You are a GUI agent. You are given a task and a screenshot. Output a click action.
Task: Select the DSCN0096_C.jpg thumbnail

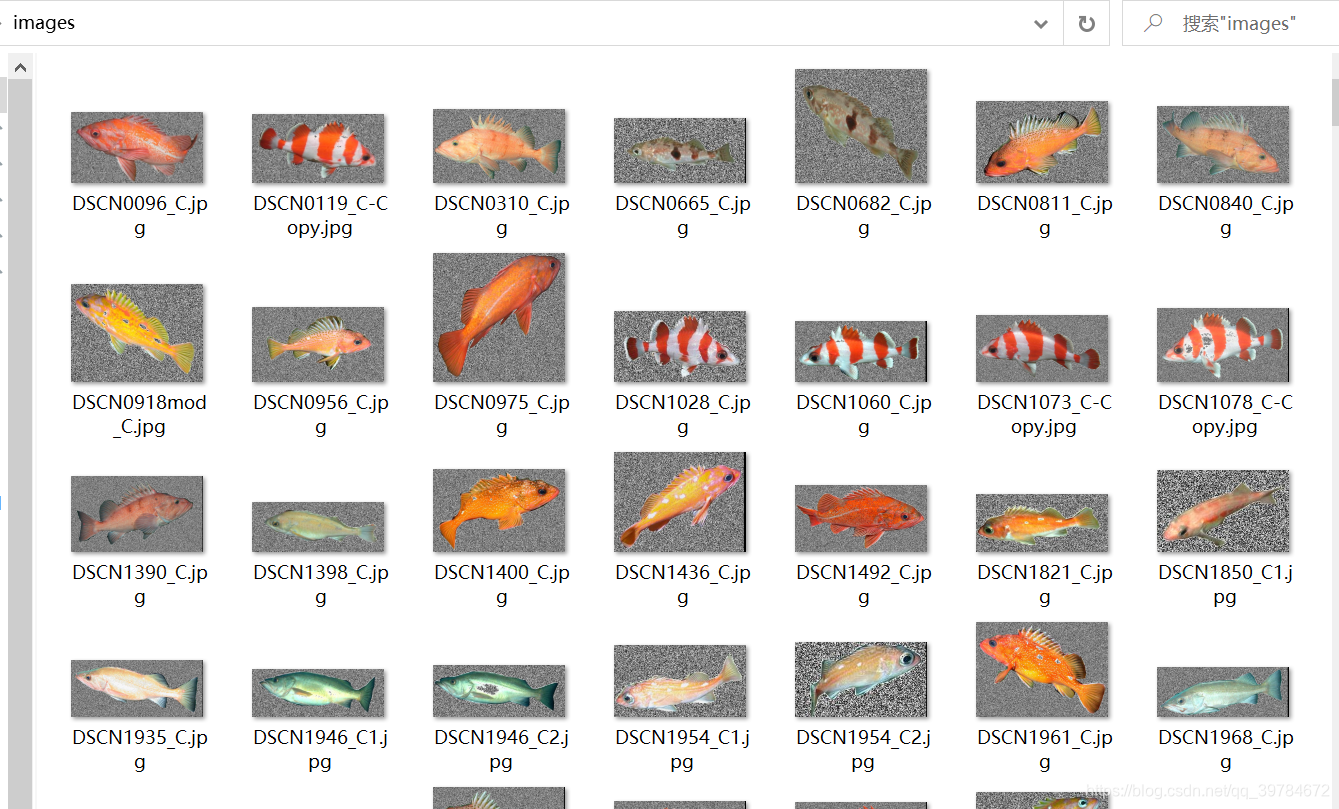pyautogui.click(x=137, y=147)
